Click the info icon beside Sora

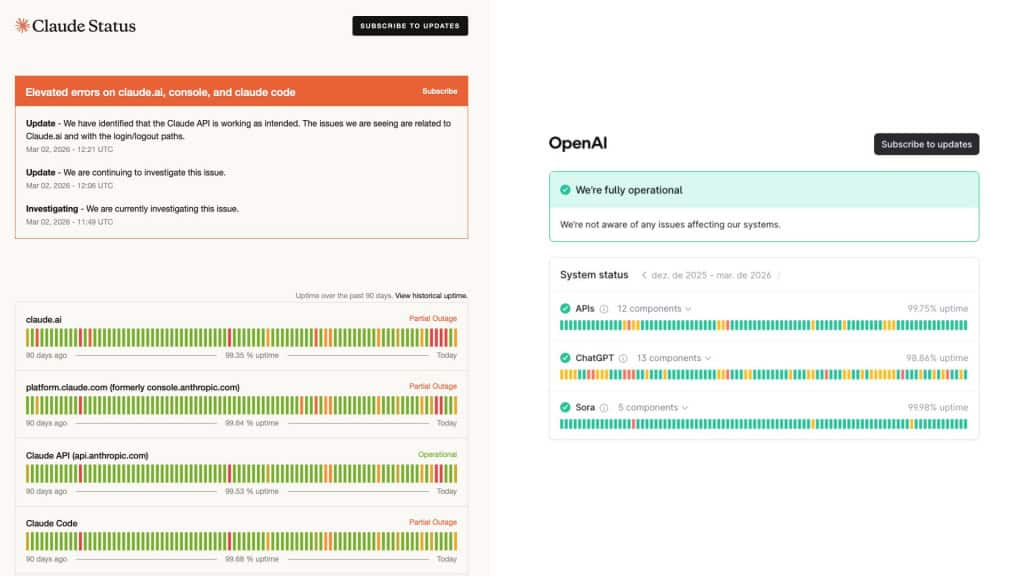pos(604,408)
